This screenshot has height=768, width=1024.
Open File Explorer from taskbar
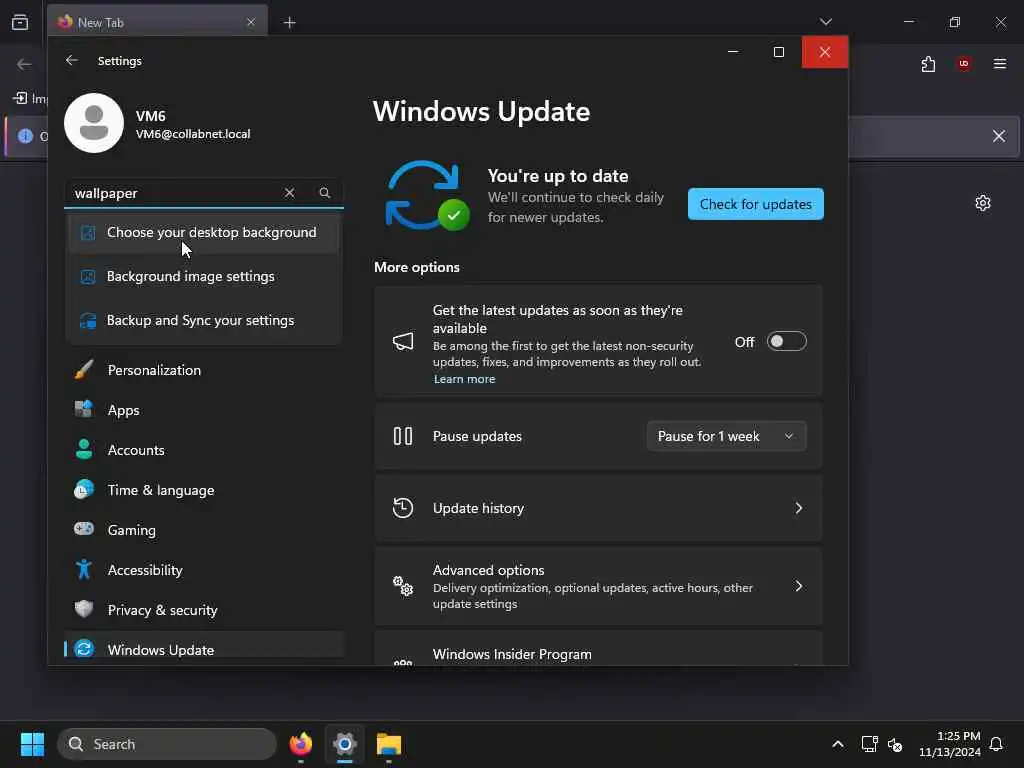coord(389,744)
